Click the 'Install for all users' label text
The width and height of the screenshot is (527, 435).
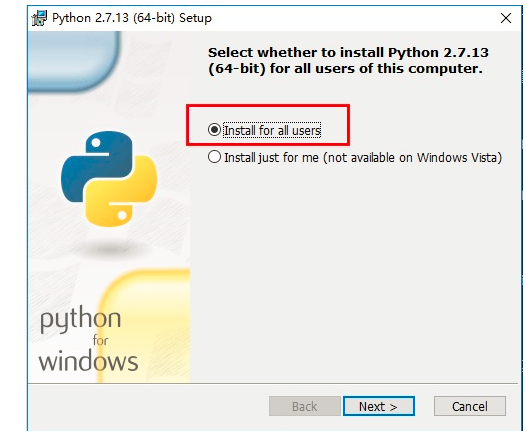(272, 130)
